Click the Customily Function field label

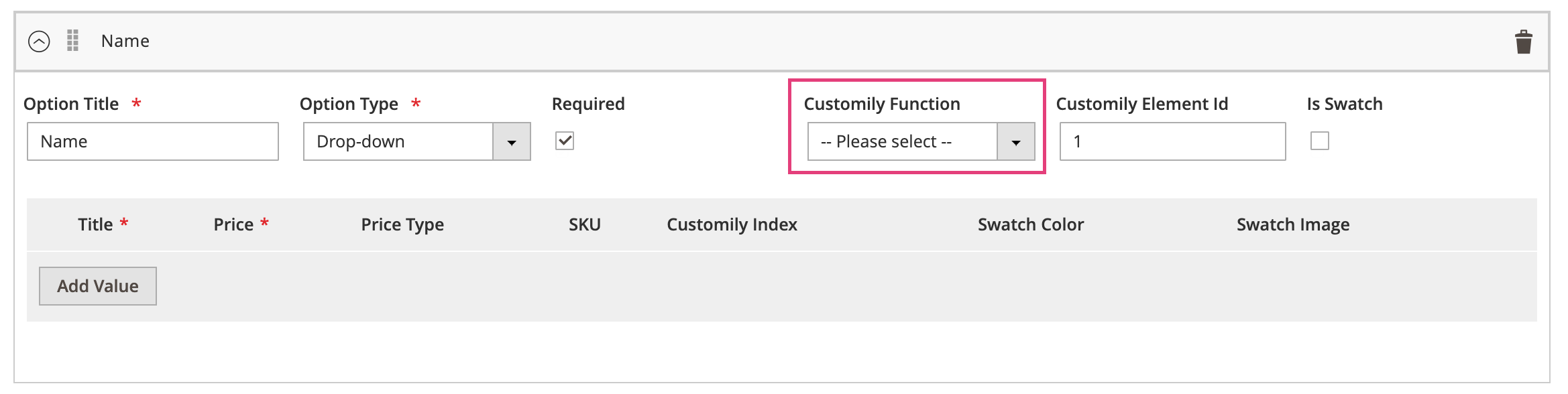(x=882, y=104)
